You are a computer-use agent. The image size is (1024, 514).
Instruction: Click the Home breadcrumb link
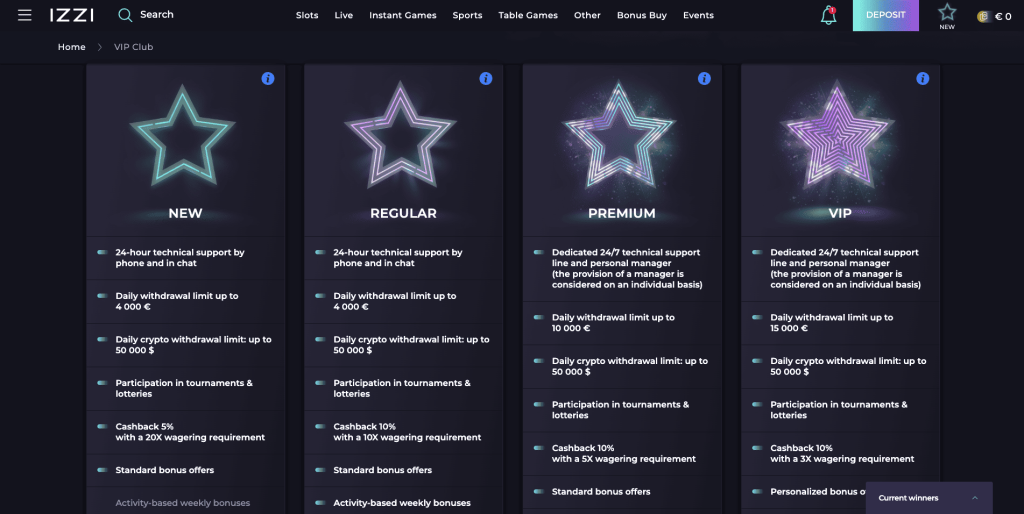click(72, 47)
